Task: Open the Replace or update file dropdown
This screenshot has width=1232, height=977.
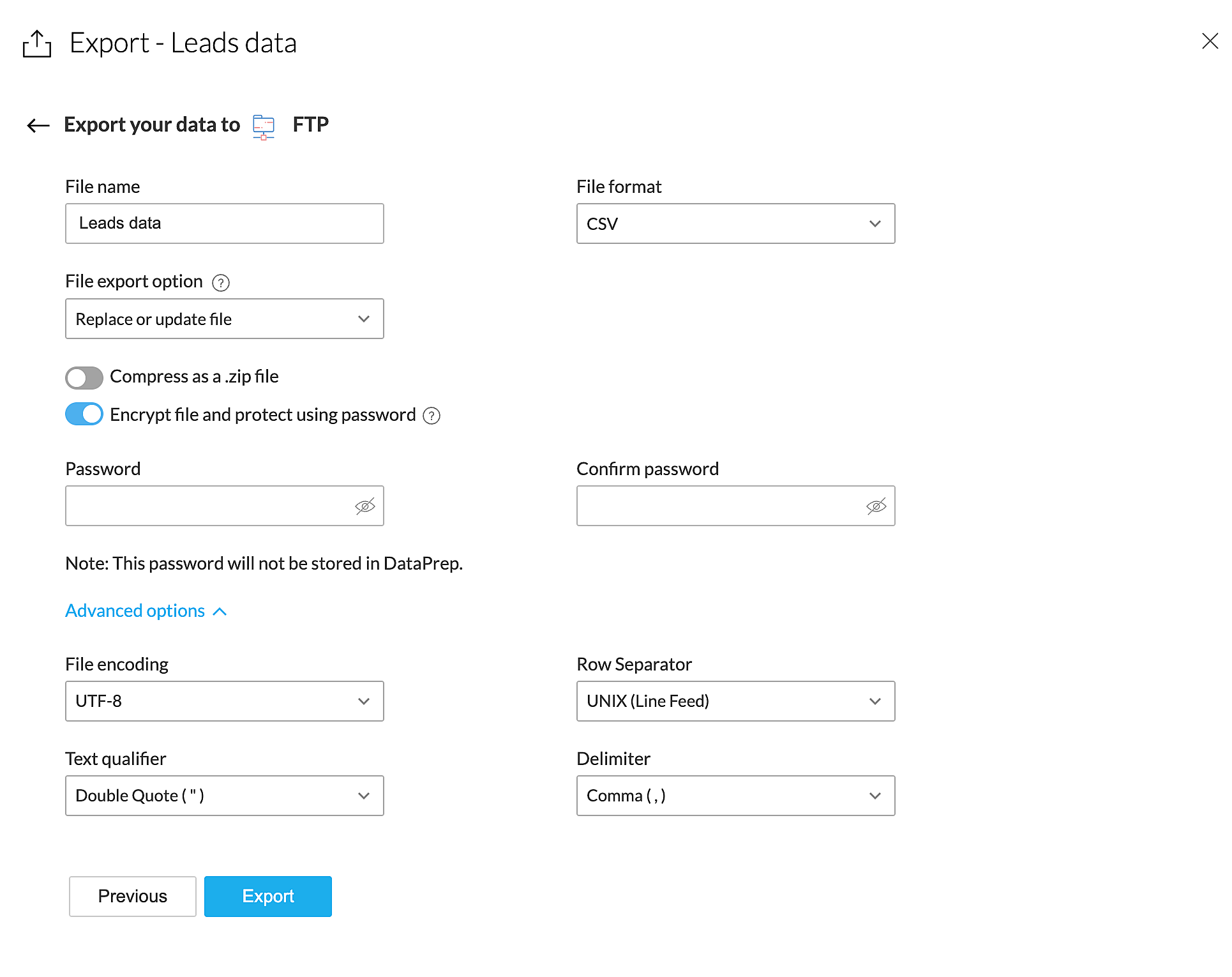Action: 224,319
